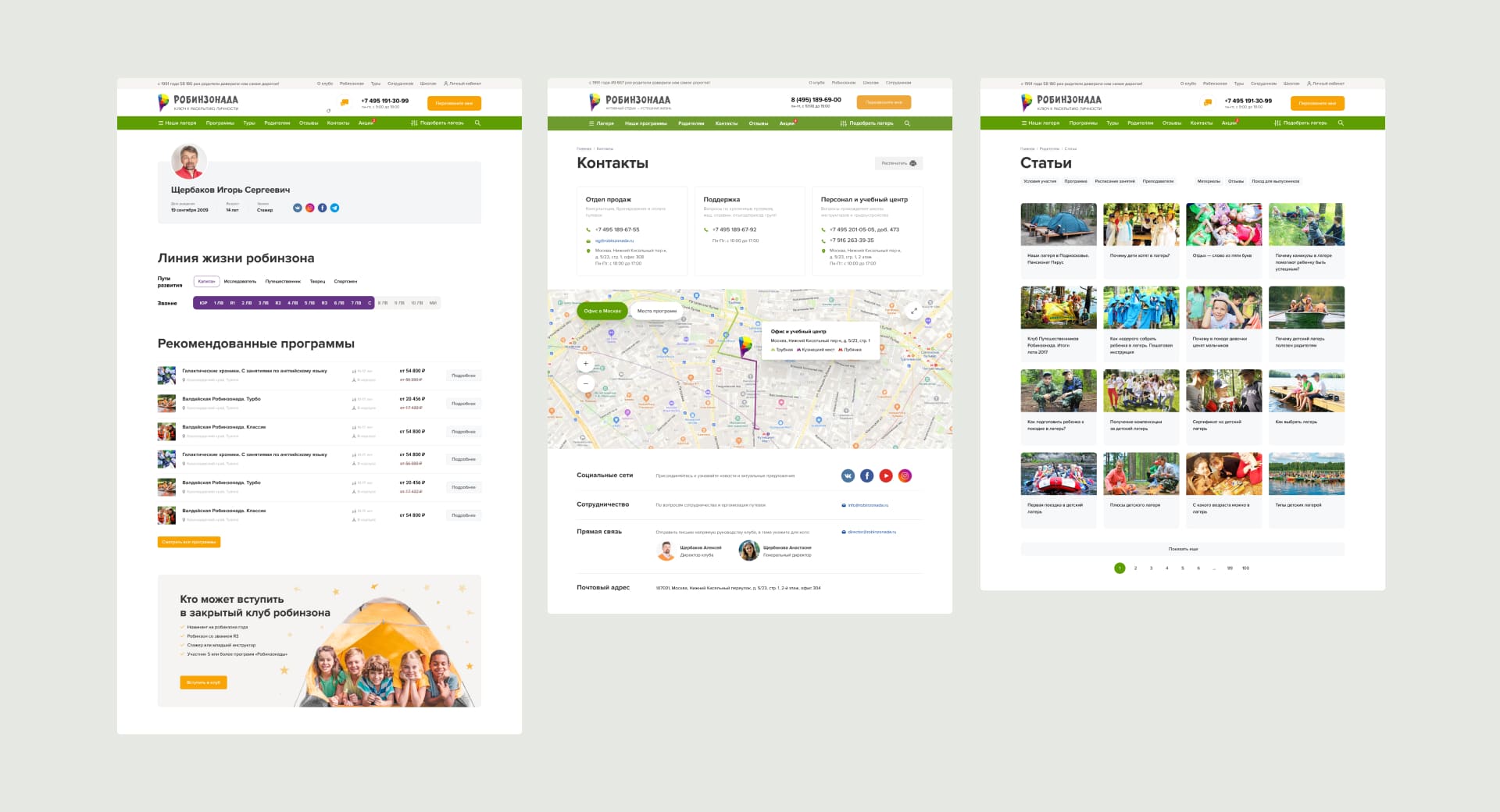Viewport: 1500px width, 812px height.
Task: Click Подробнее for first Галактические хроники program
Action: (463, 376)
